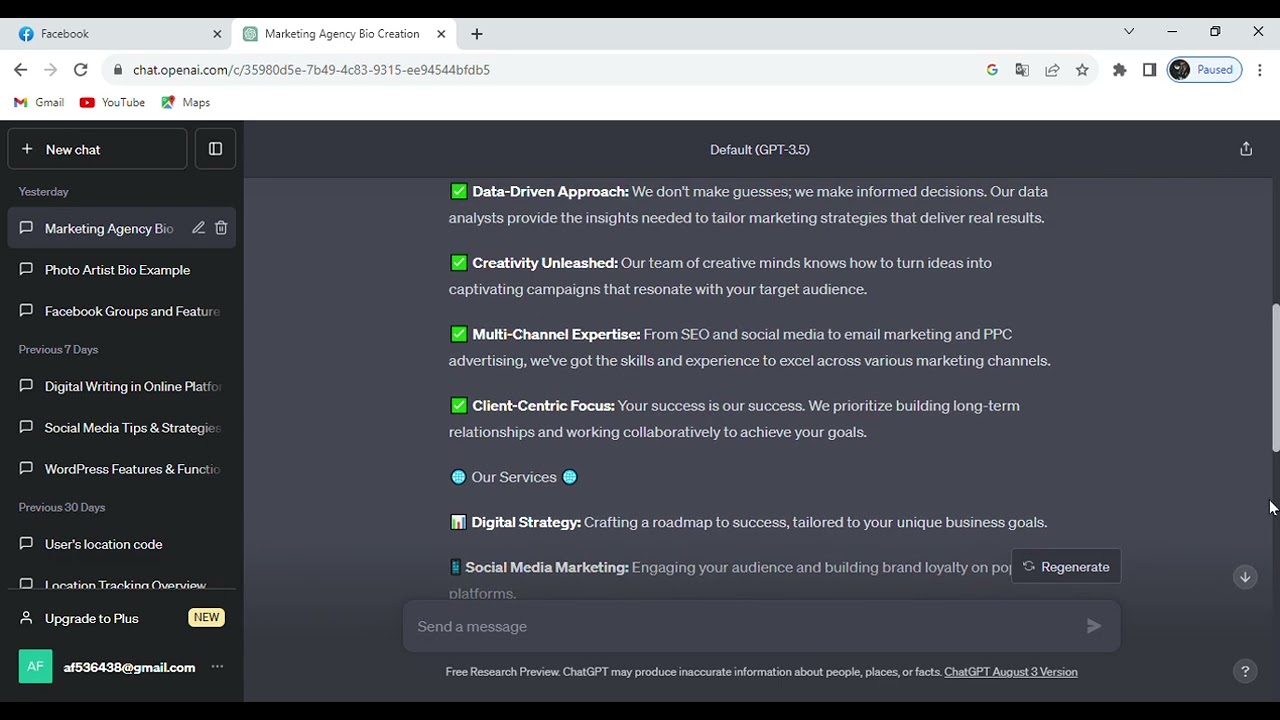Viewport: 1280px width, 720px height.
Task: Go back in browser history
Action: pyautogui.click(x=21, y=70)
